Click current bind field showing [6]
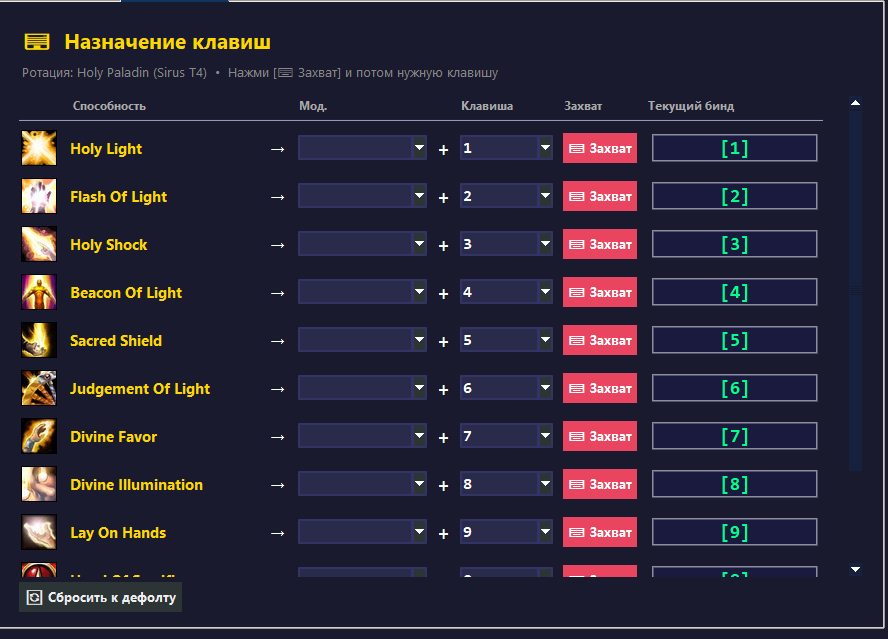The height and width of the screenshot is (639, 888). point(735,388)
